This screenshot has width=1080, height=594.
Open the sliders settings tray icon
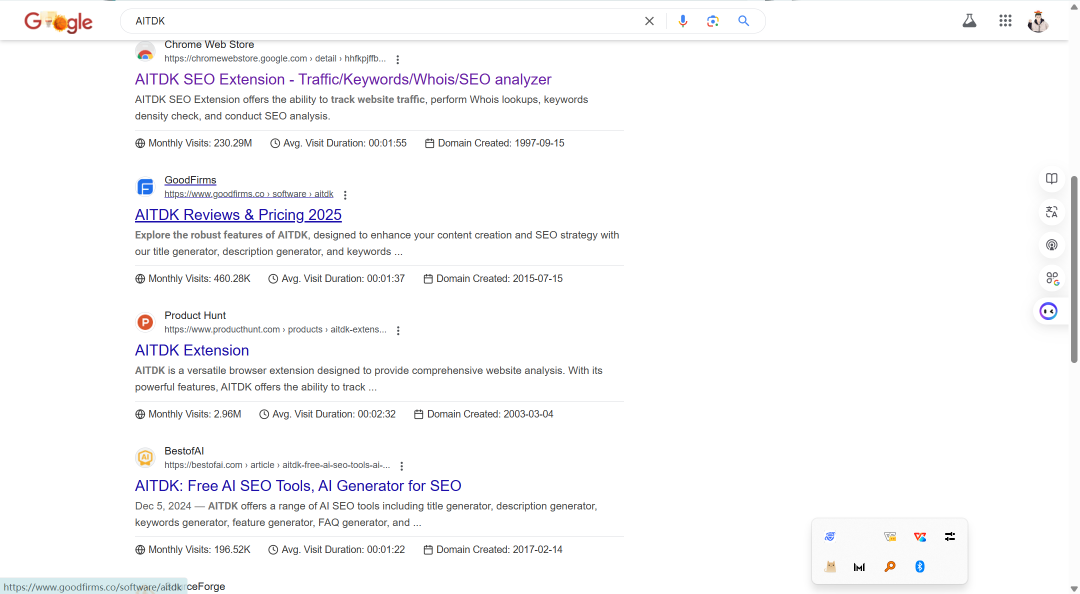click(950, 537)
